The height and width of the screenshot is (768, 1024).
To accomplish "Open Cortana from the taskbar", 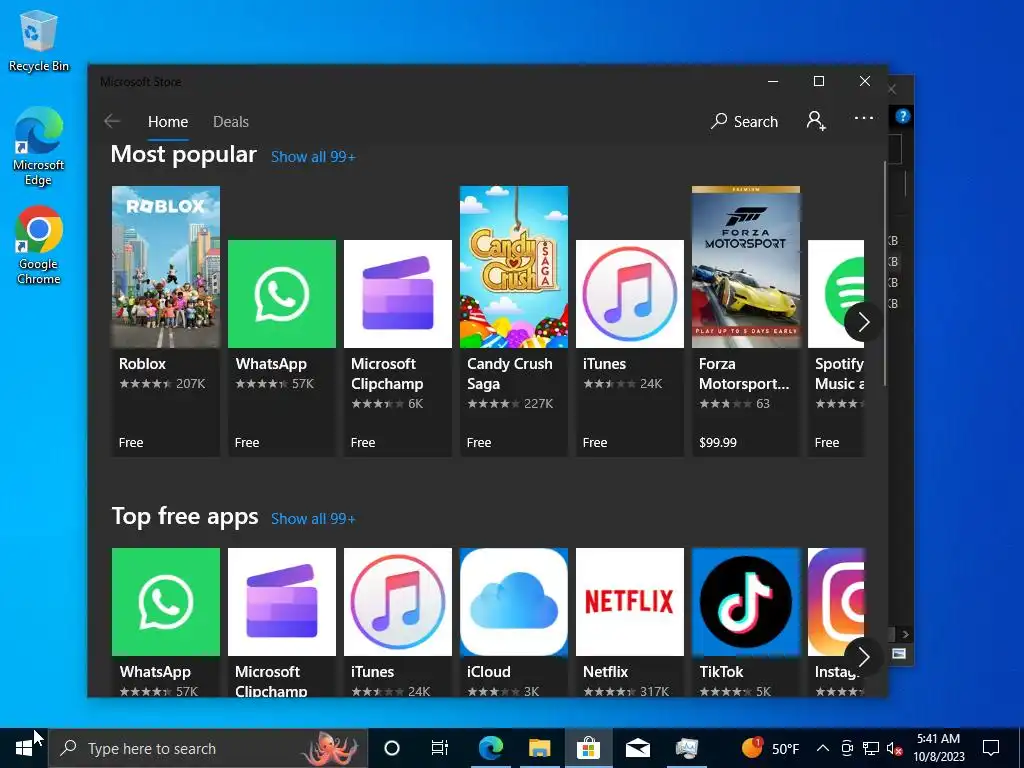I will coord(391,748).
